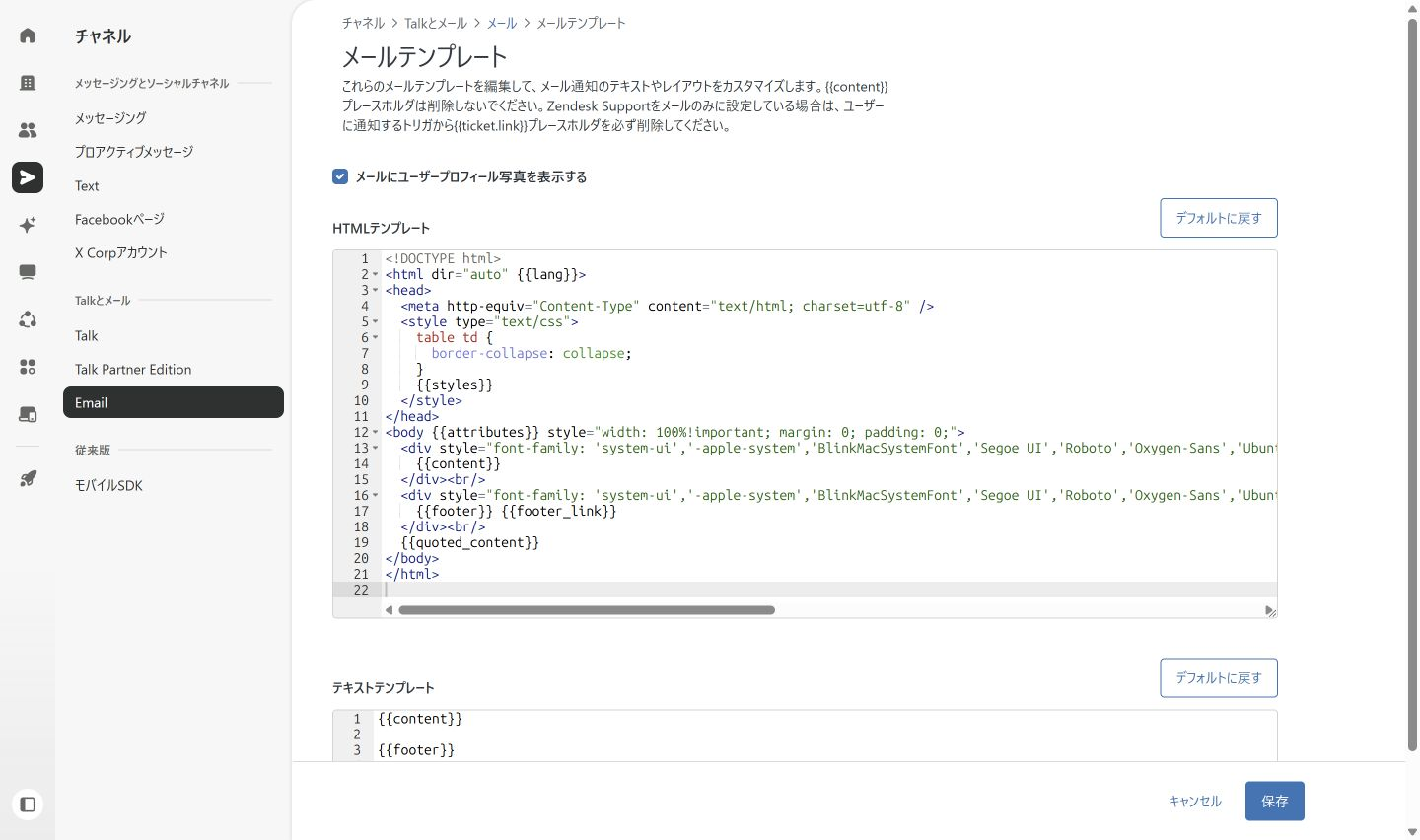Click the 保存 save button
1420x840 pixels.
1275,802
